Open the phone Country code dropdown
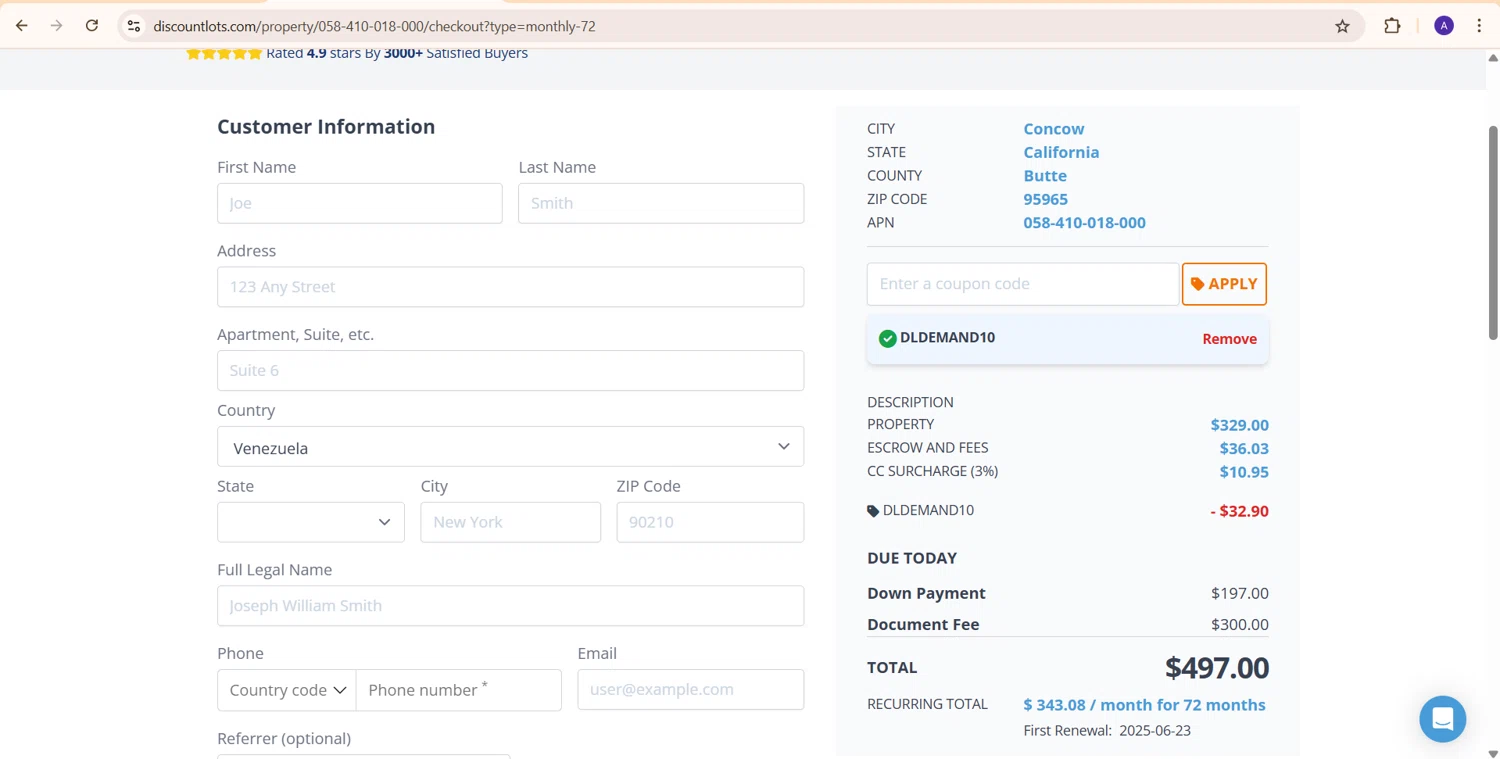The width and height of the screenshot is (1500, 759). pyautogui.click(x=287, y=690)
